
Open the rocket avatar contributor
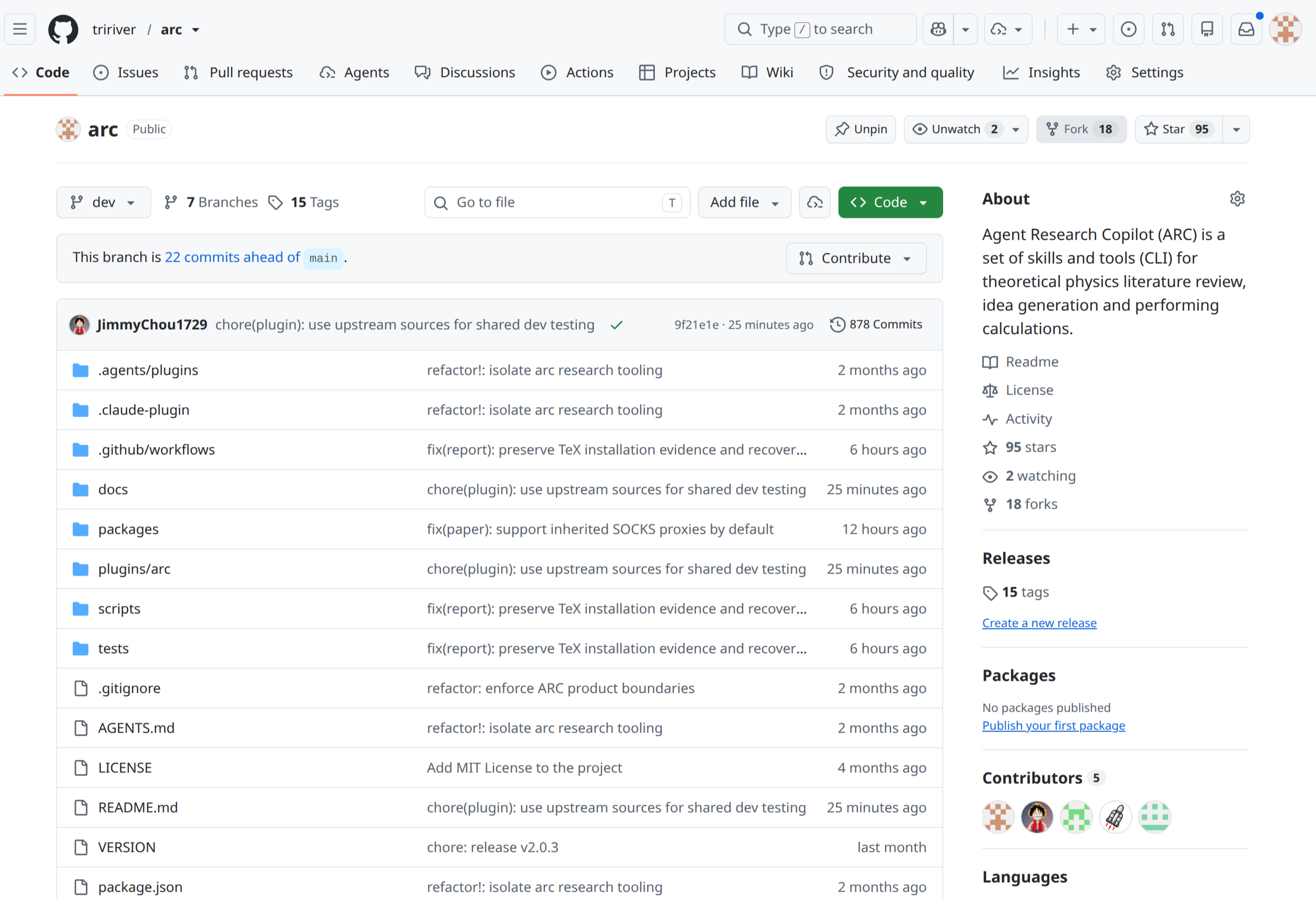[1115, 816]
